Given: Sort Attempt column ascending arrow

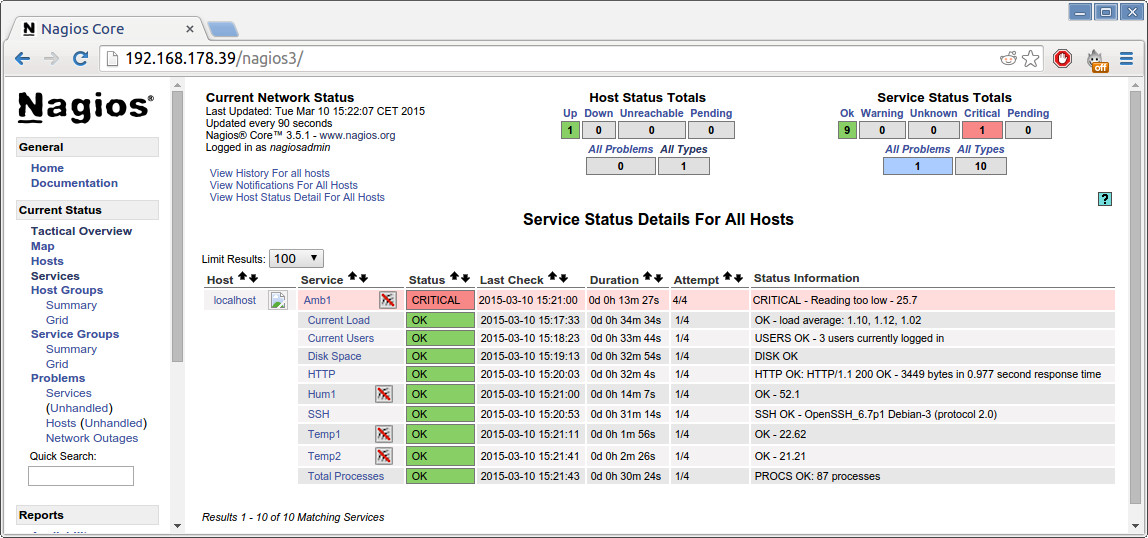Looking at the screenshot, I should click(x=728, y=277).
